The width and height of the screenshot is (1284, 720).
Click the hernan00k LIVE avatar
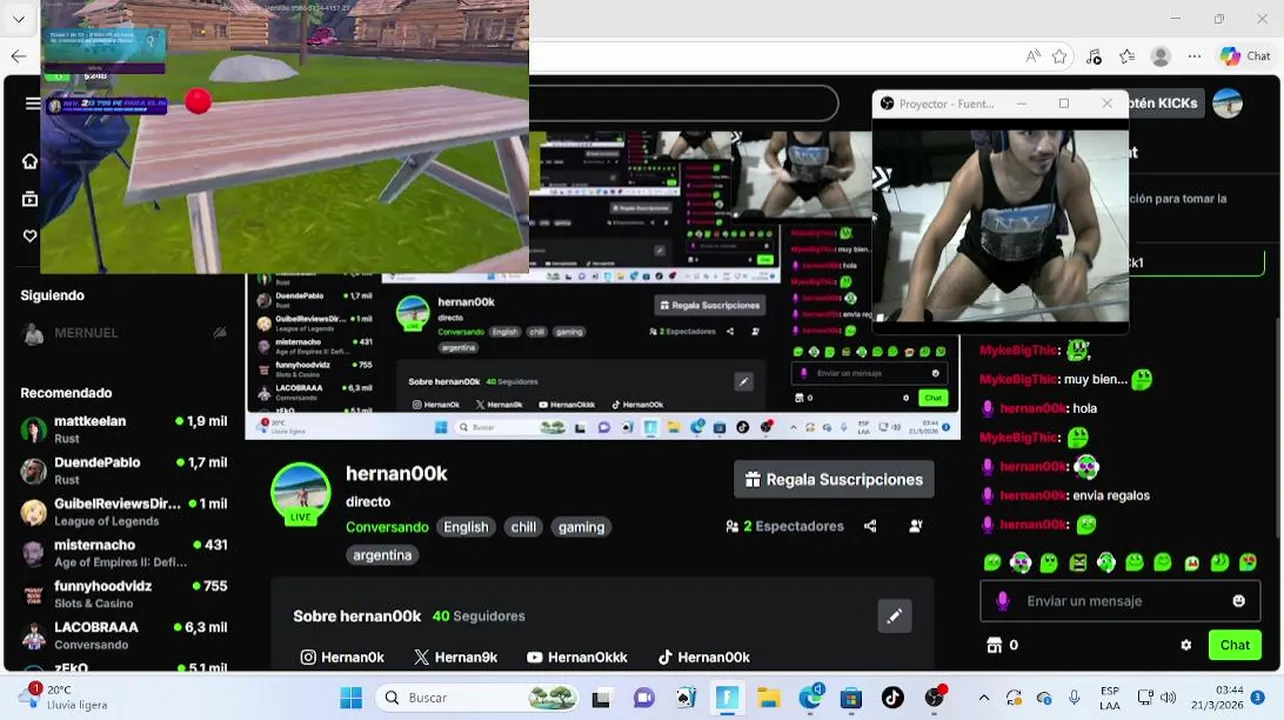coord(300,493)
